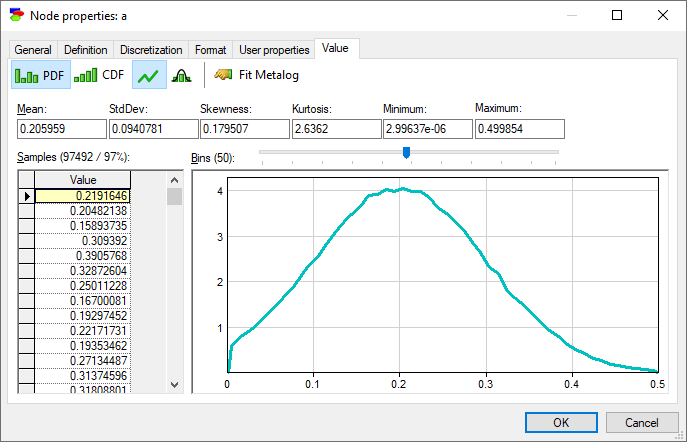This screenshot has height=442, width=687.
Task: Click Fit Metalog button
Action: pos(257,75)
